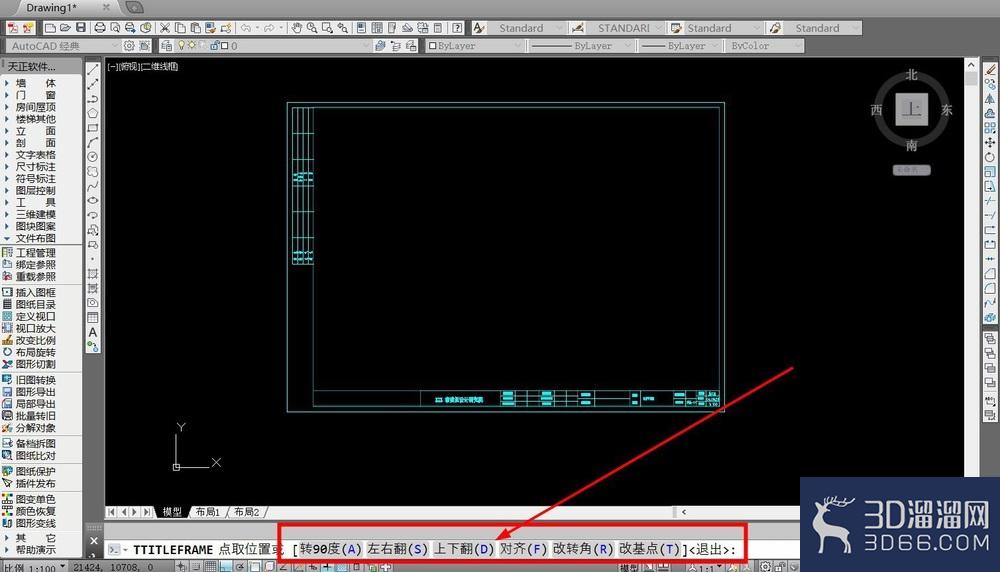Image resolution: width=1000 pixels, height=572 pixels.
Task: Choose 改转角(R) command option
Action: 583,549
